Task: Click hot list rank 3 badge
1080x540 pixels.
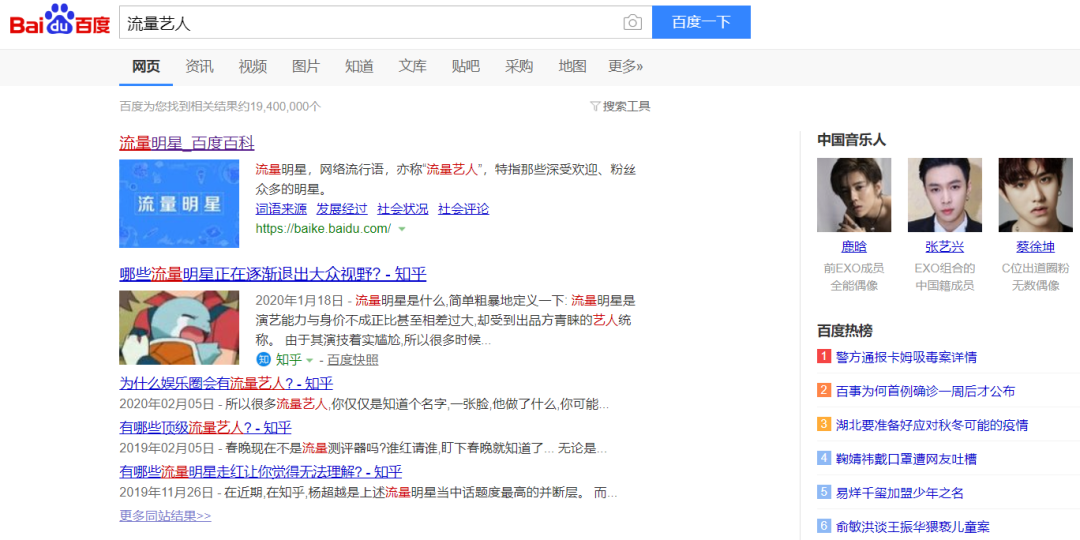Action: click(x=824, y=424)
